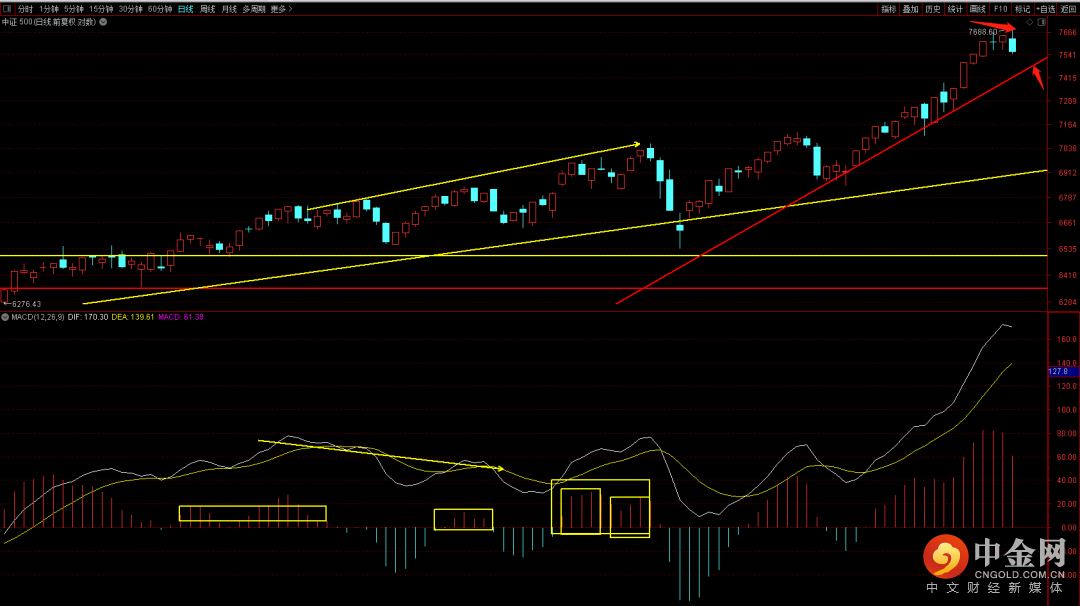
Task: Click the 60.00 MACD axis label
Action: point(1068,457)
